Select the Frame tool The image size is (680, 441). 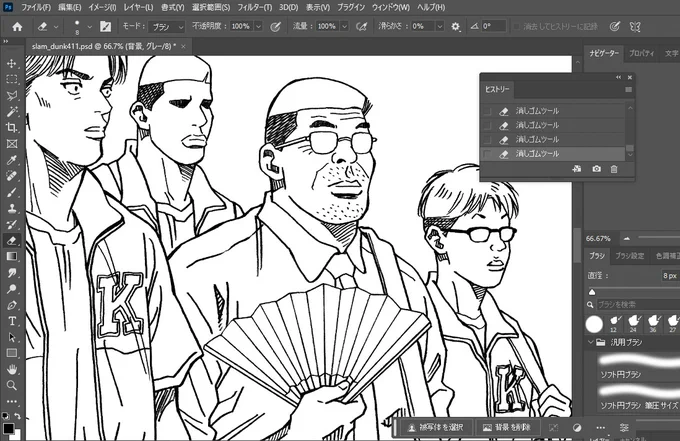tap(12, 144)
